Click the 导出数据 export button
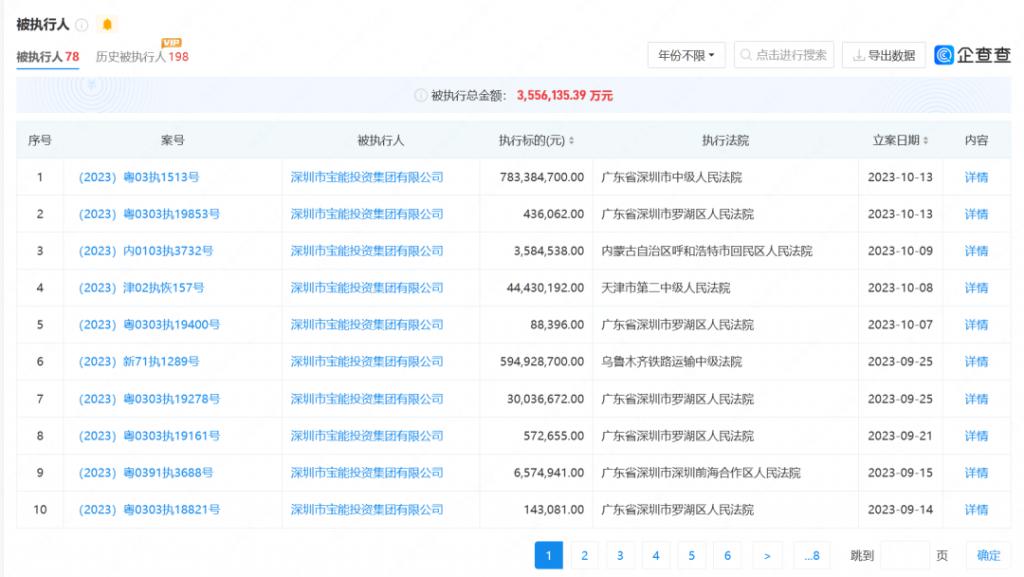Screen dimensions: 1024x577 pyautogui.click(x=884, y=55)
